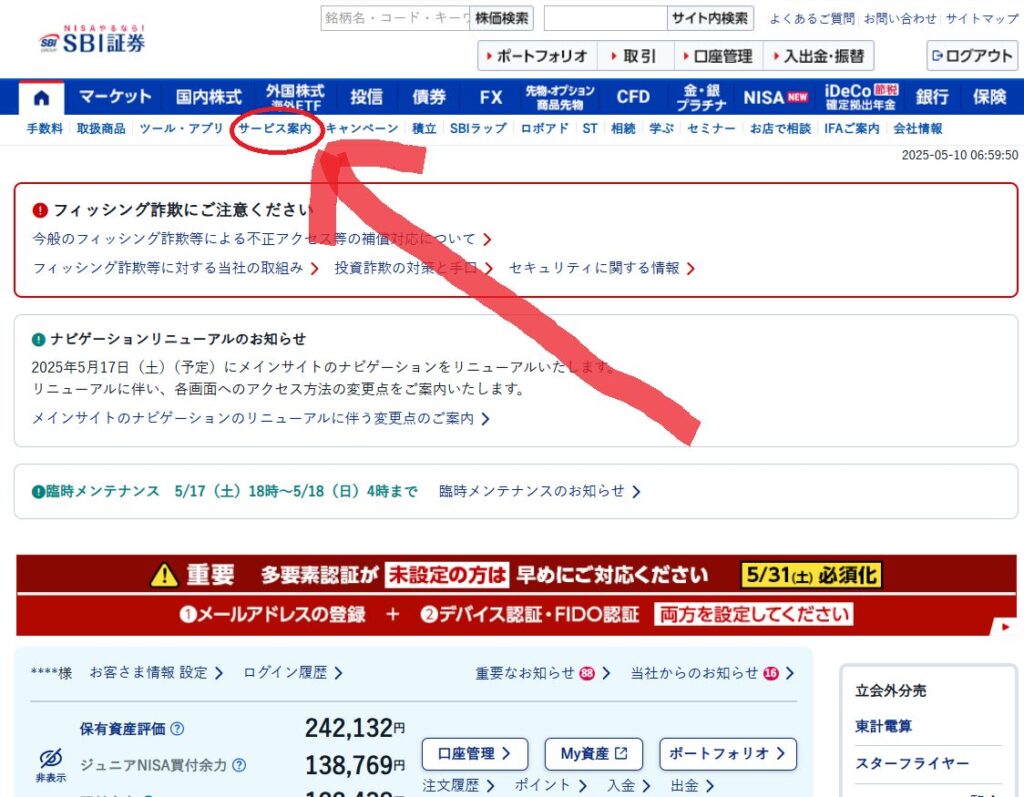Viewport: 1024px width, 797px height.
Task: Click the red alert icon by フィッシング詐欺
Action: (40, 210)
